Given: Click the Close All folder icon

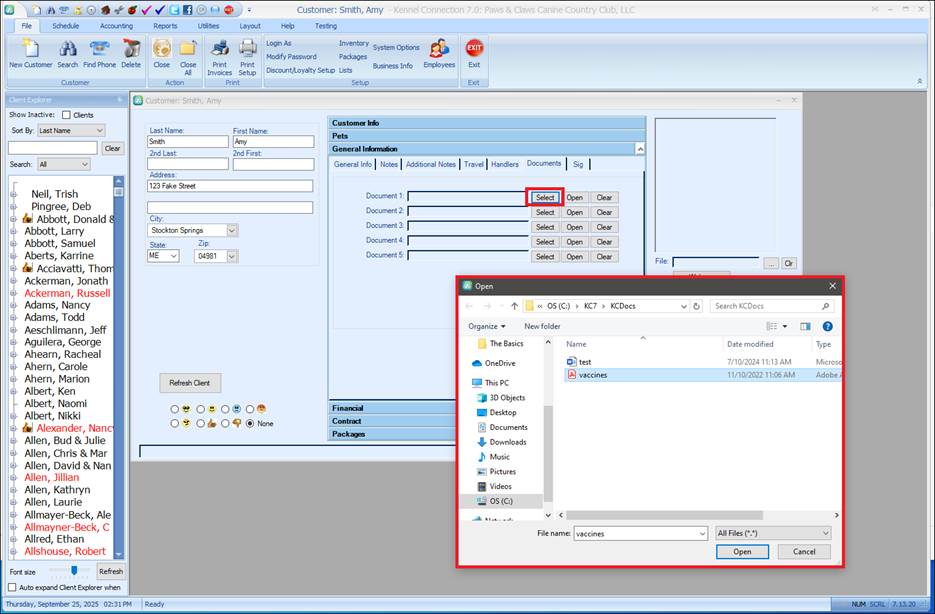Looking at the screenshot, I should point(188,49).
